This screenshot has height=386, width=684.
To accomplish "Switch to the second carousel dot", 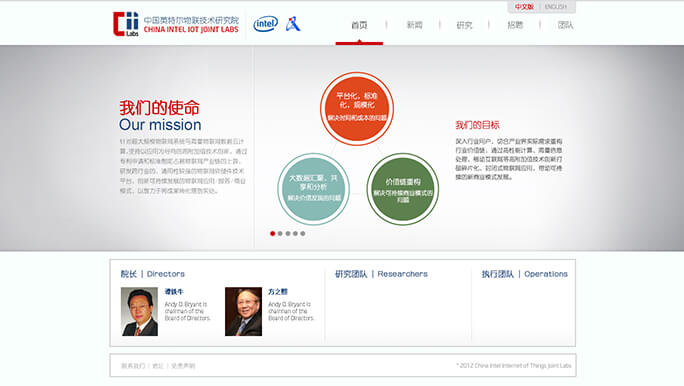I will click(x=280, y=233).
